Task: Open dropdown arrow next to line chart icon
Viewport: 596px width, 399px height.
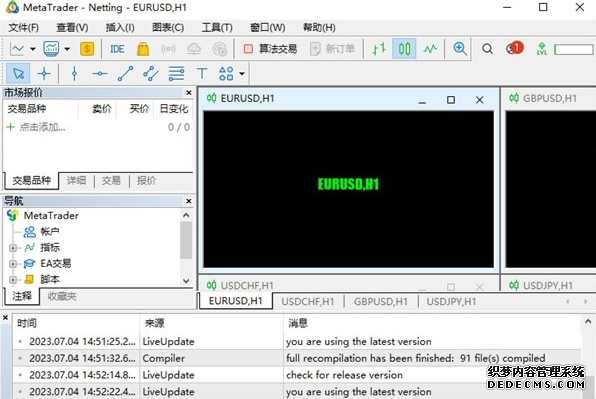Action: 33,49
